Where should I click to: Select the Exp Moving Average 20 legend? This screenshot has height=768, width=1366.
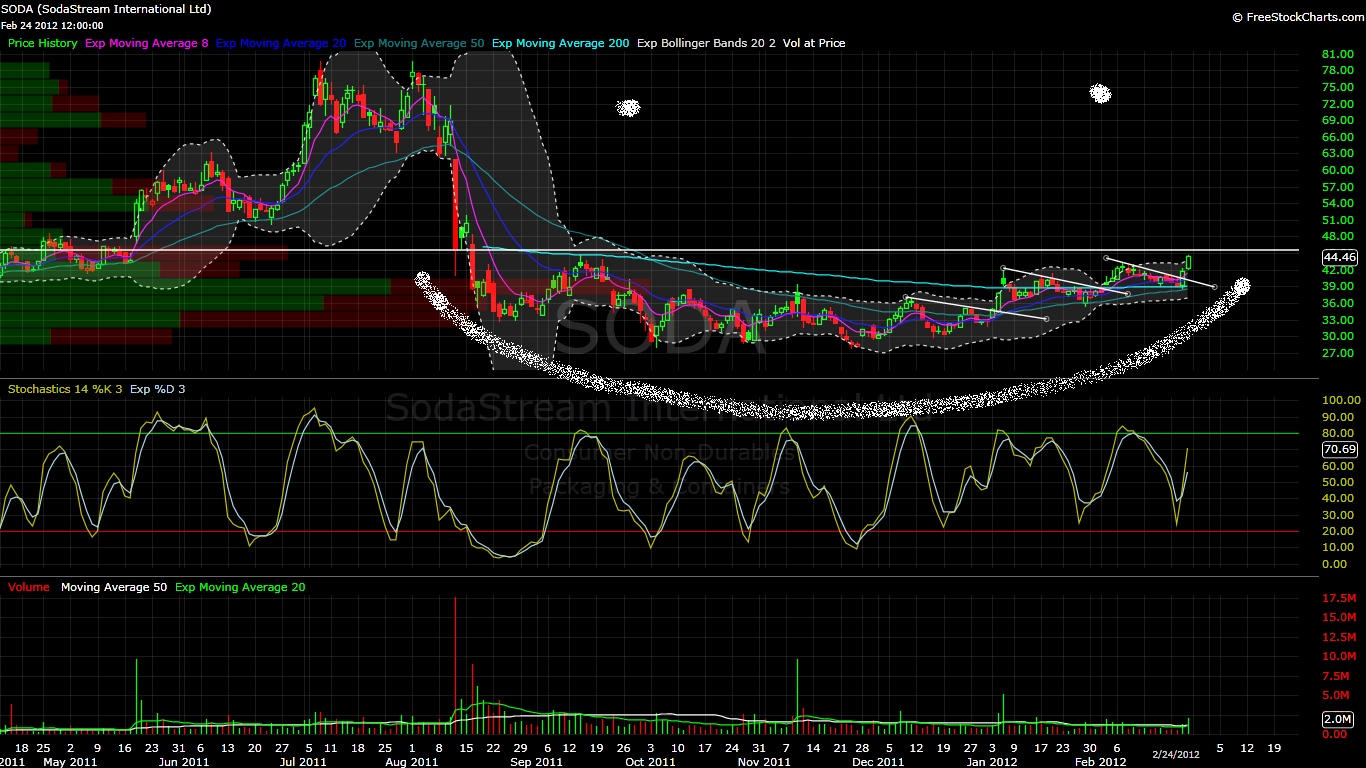pos(281,43)
